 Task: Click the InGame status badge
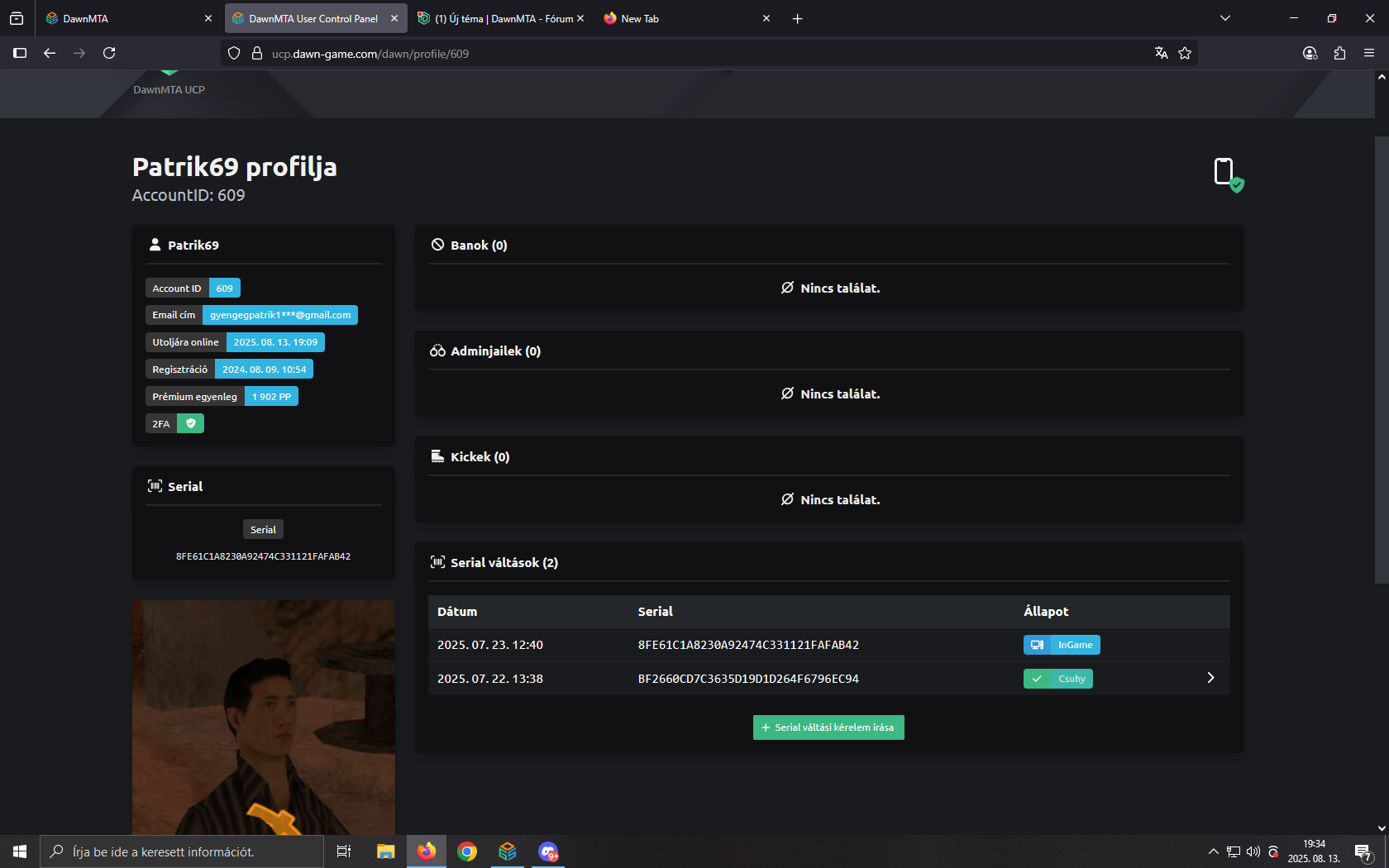coord(1062,645)
